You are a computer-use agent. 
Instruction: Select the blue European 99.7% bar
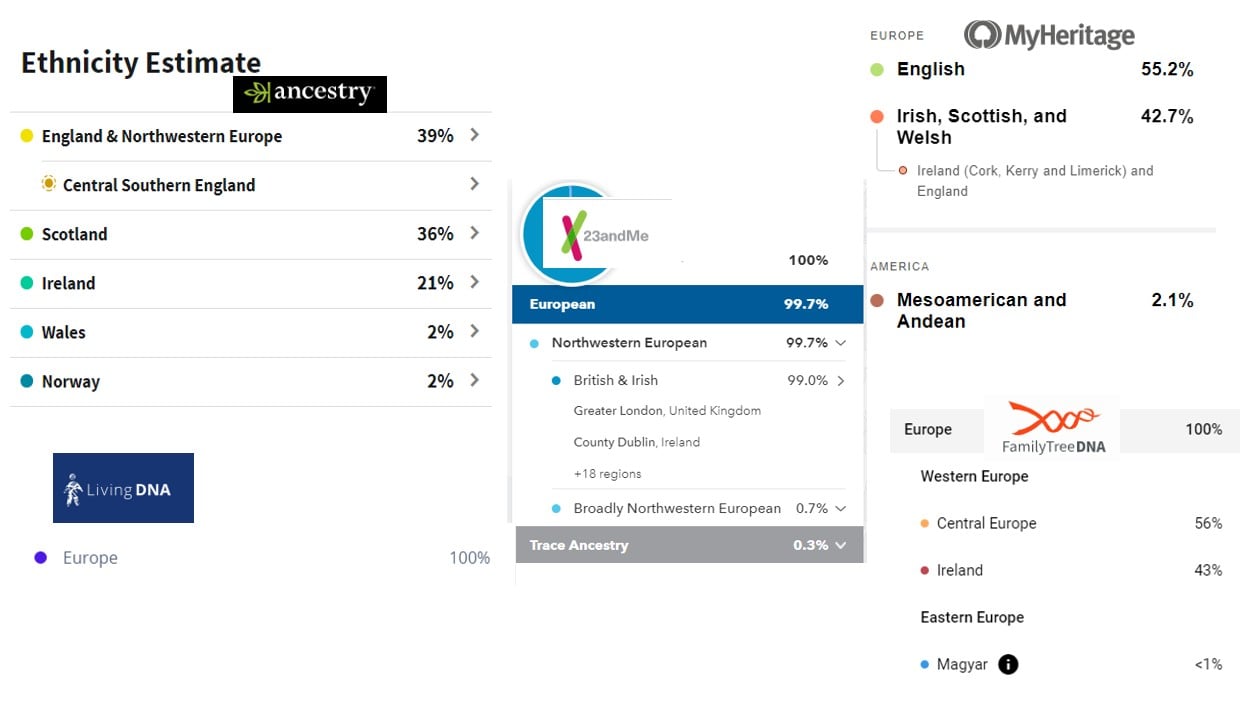tap(687, 304)
